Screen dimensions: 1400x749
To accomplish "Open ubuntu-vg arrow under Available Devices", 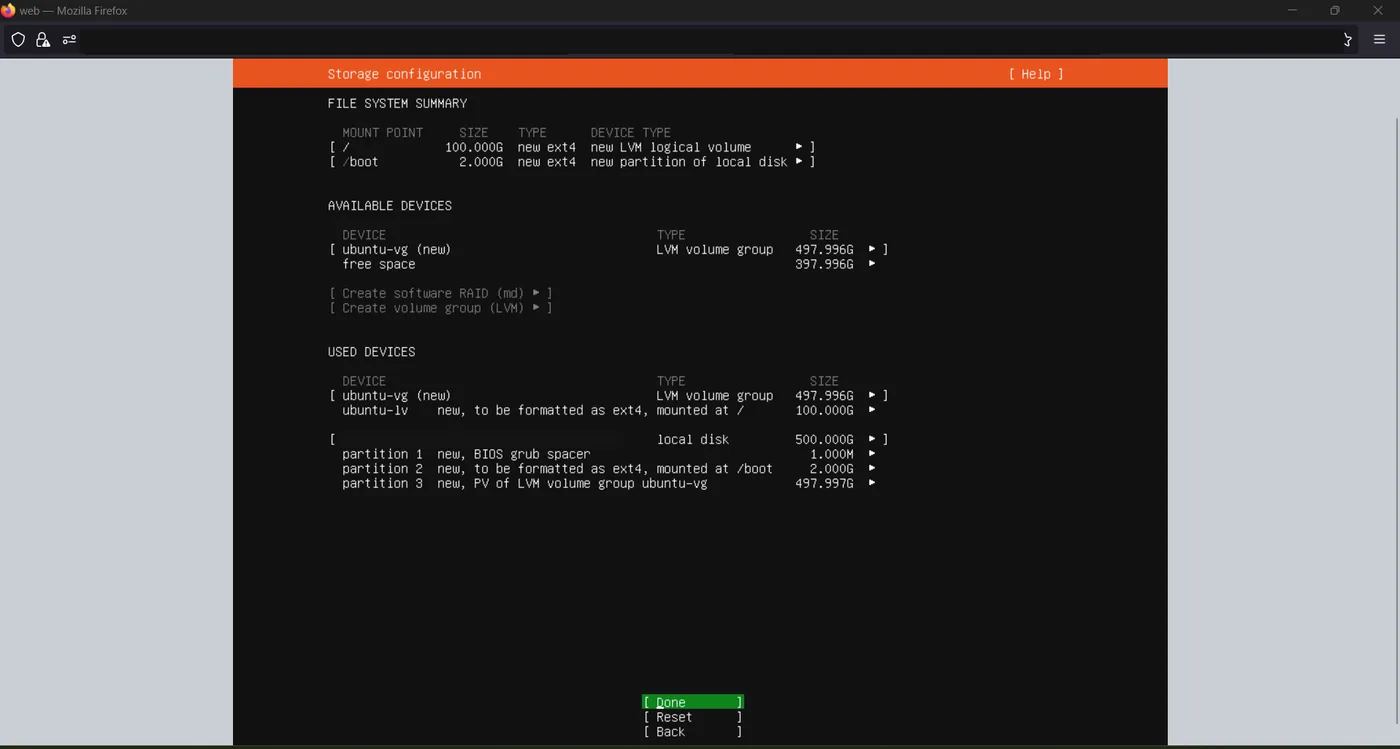I will pyautogui.click(x=872, y=249).
